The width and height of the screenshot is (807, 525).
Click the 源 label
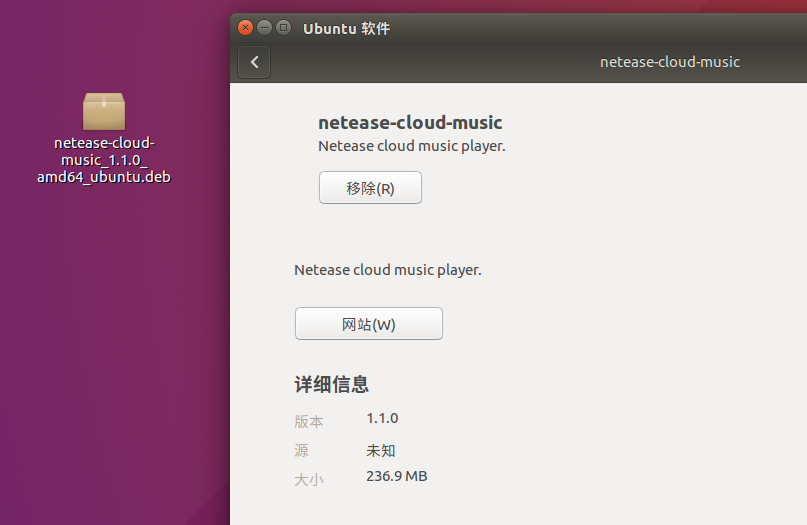coord(302,450)
